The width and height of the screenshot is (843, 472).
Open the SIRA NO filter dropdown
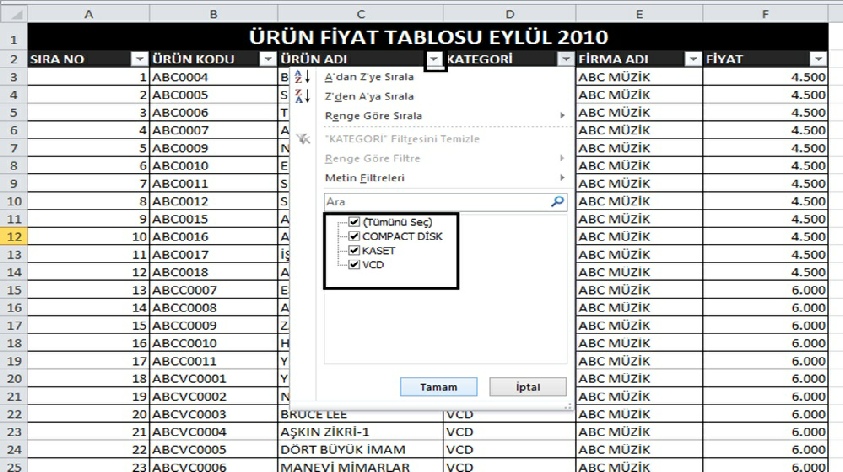click(x=139, y=60)
